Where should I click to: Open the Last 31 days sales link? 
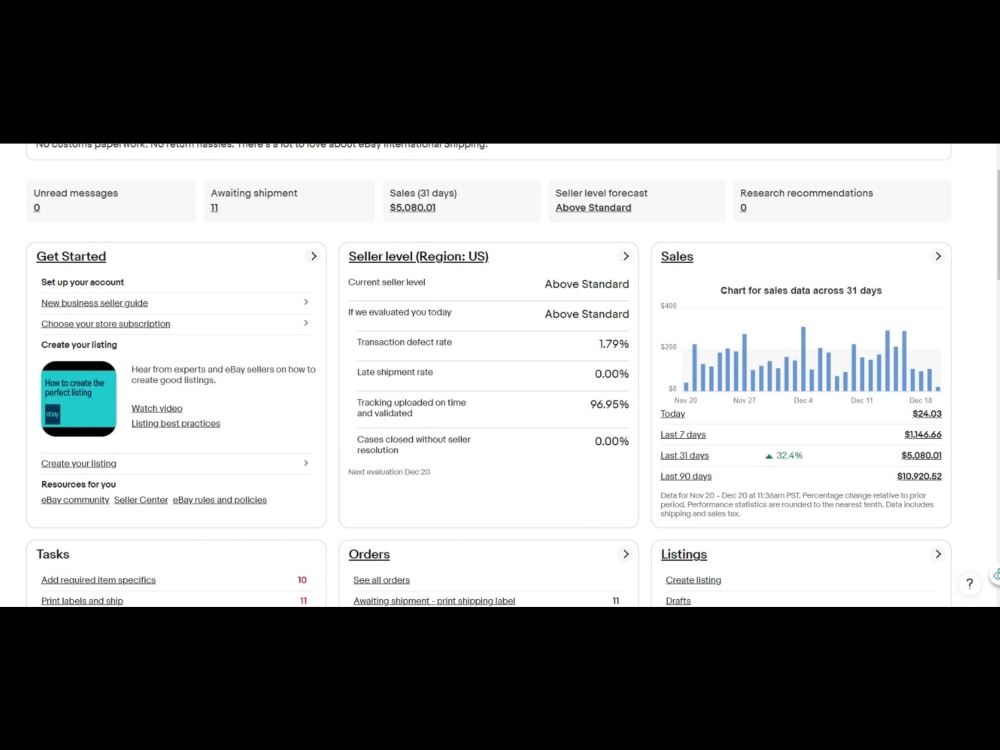pos(684,455)
